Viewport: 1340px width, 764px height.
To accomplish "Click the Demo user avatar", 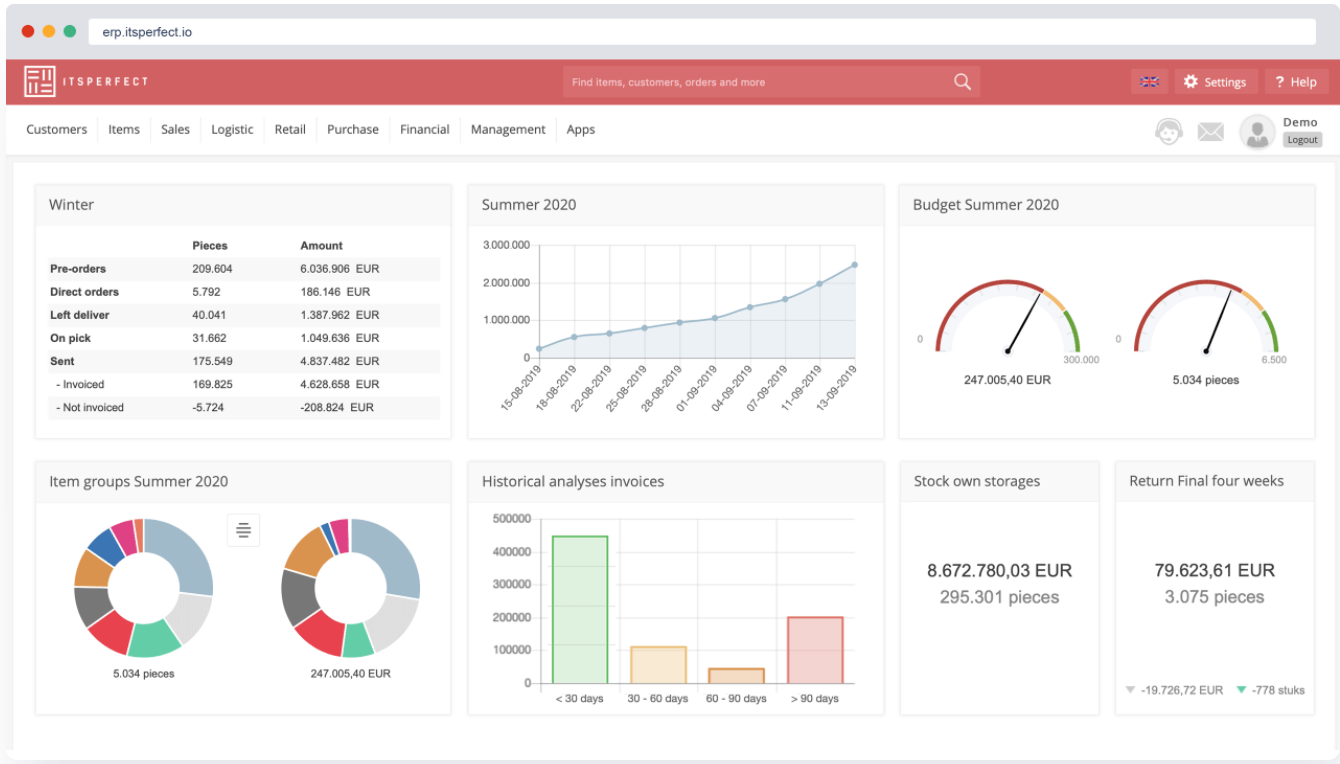I will (x=1257, y=131).
